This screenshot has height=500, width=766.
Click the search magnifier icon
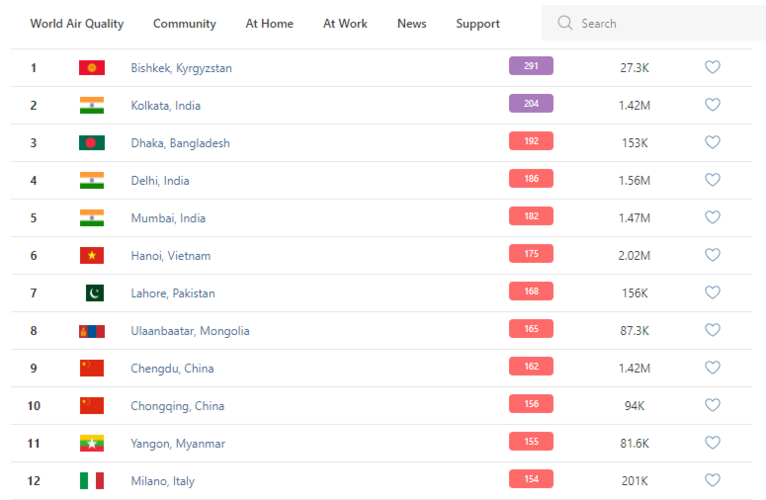[x=566, y=23]
